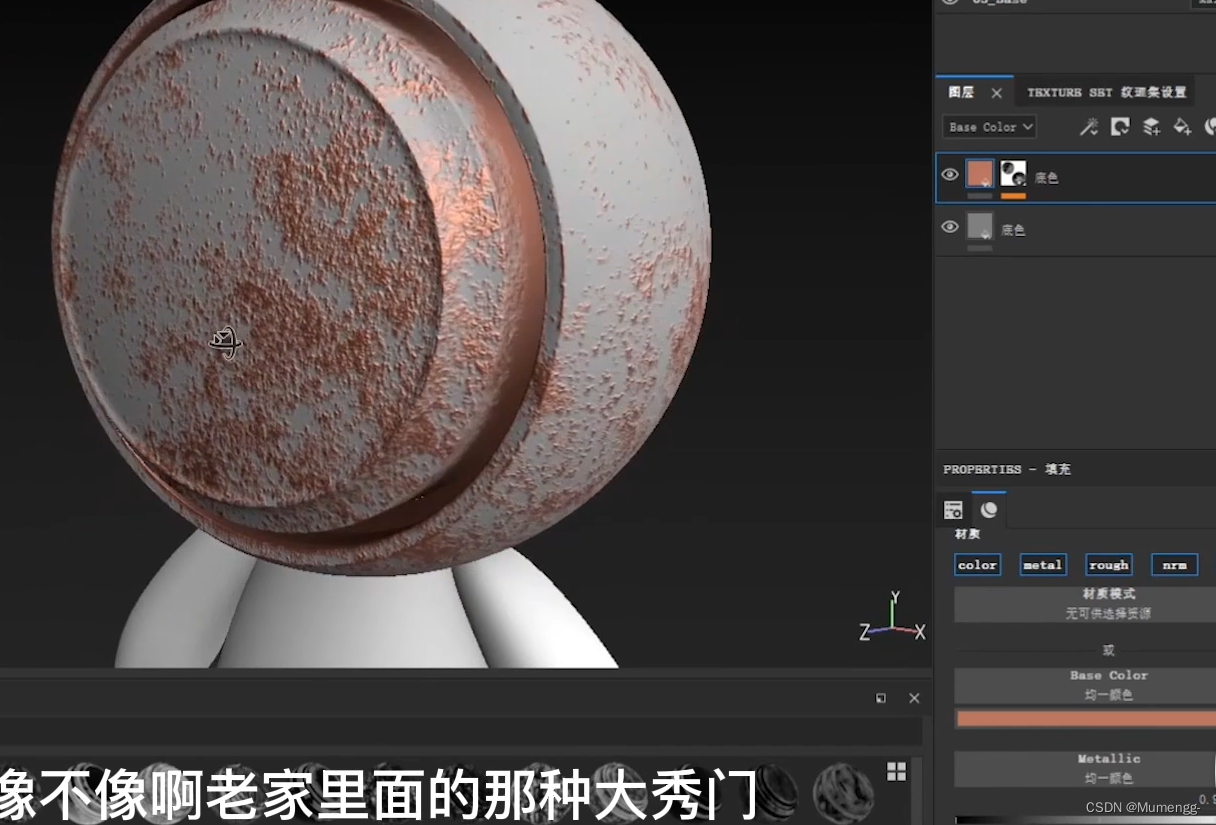The image size is (1216, 825).
Task: Open the properties settings tab icon
Action: point(953,510)
